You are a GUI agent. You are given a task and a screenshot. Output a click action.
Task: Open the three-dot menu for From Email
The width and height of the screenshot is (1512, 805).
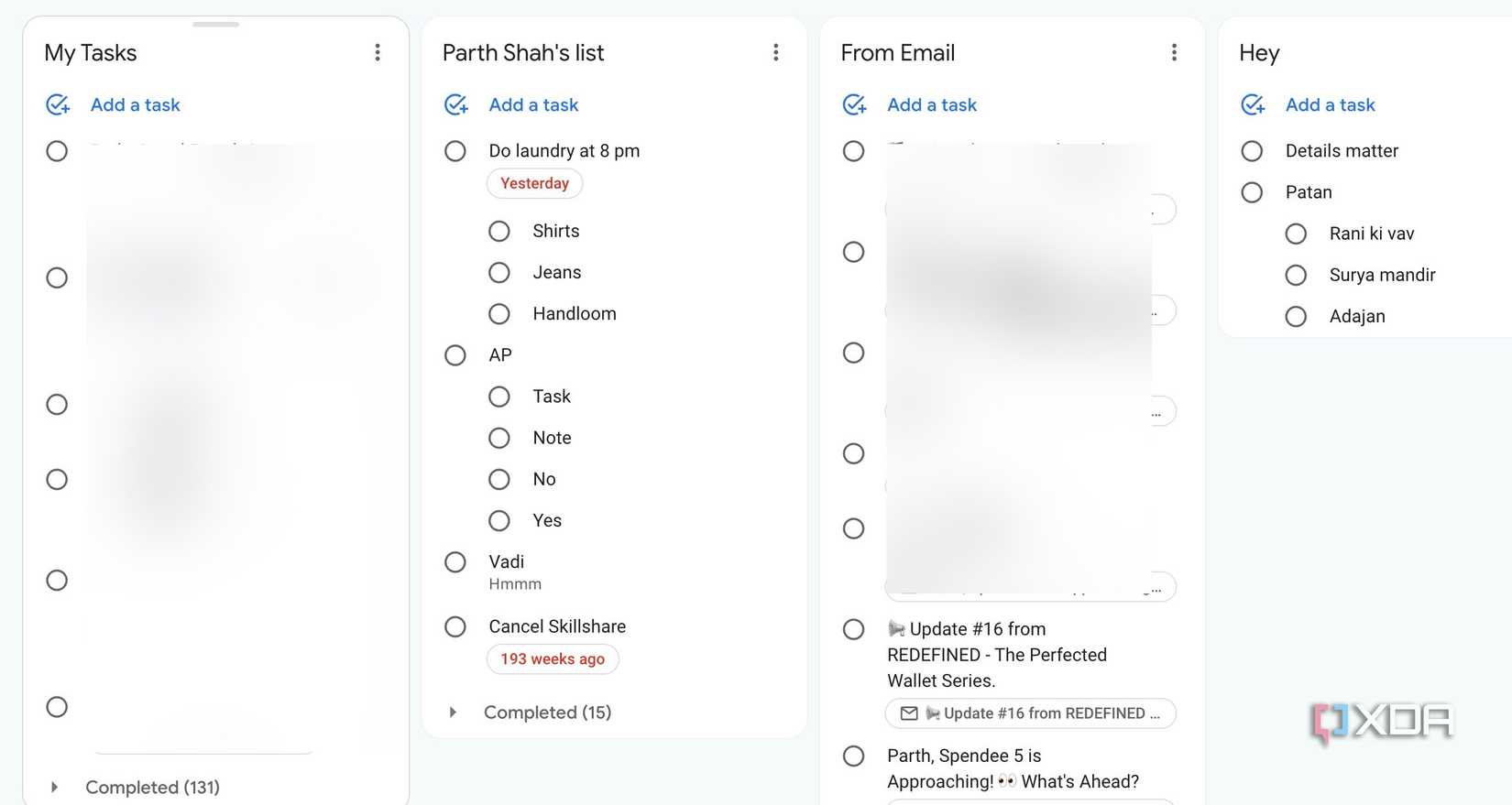click(x=1174, y=52)
